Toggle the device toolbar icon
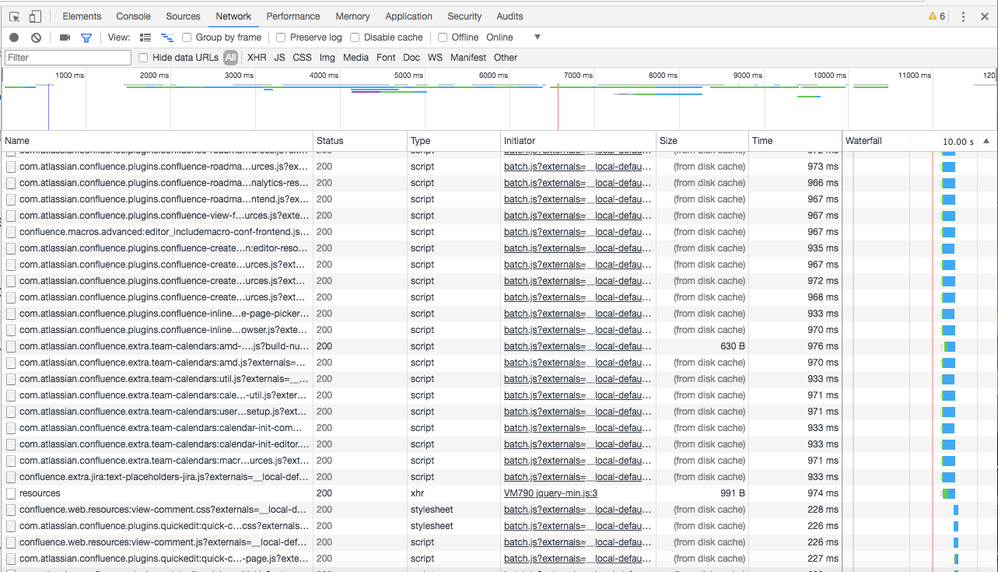998x572 pixels. (35, 17)
